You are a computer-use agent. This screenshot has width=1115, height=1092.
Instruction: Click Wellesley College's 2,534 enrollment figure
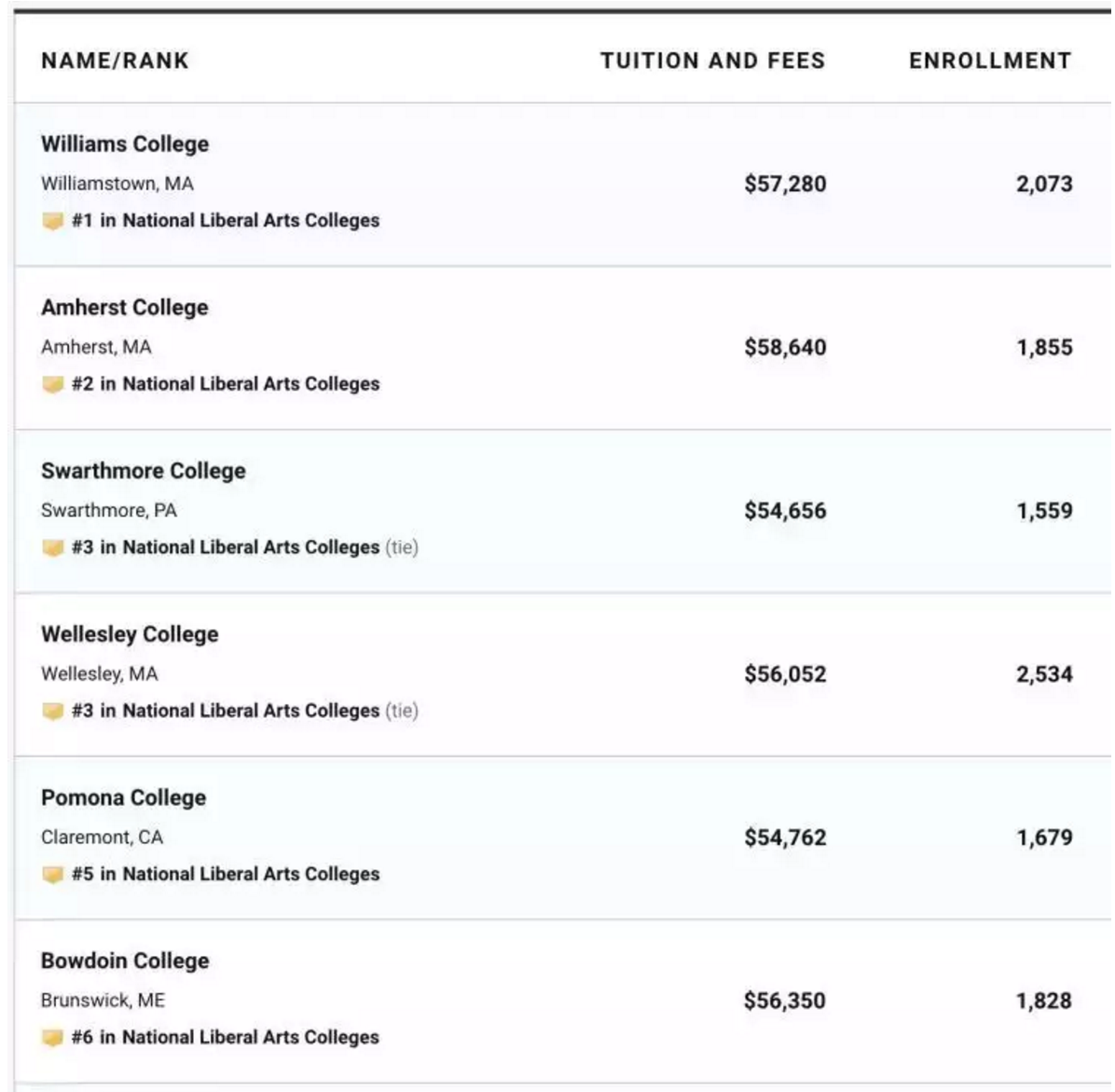[x=1044, y=674]
